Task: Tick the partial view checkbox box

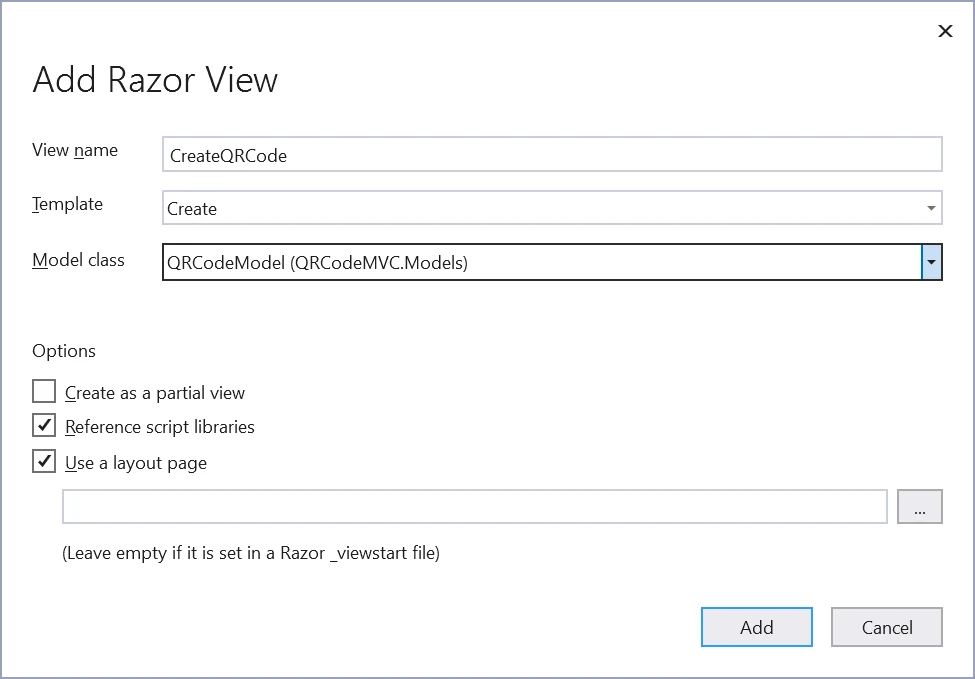Action: point(44,391)
